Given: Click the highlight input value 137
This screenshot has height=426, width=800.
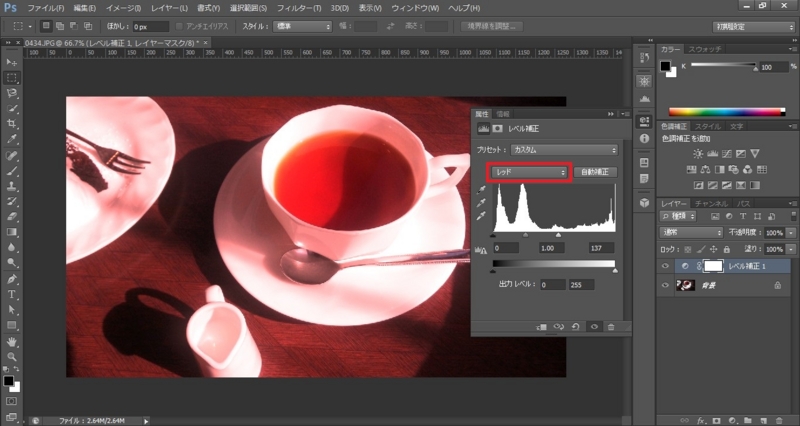Looking at the screenshot, I should click(601, 248).
